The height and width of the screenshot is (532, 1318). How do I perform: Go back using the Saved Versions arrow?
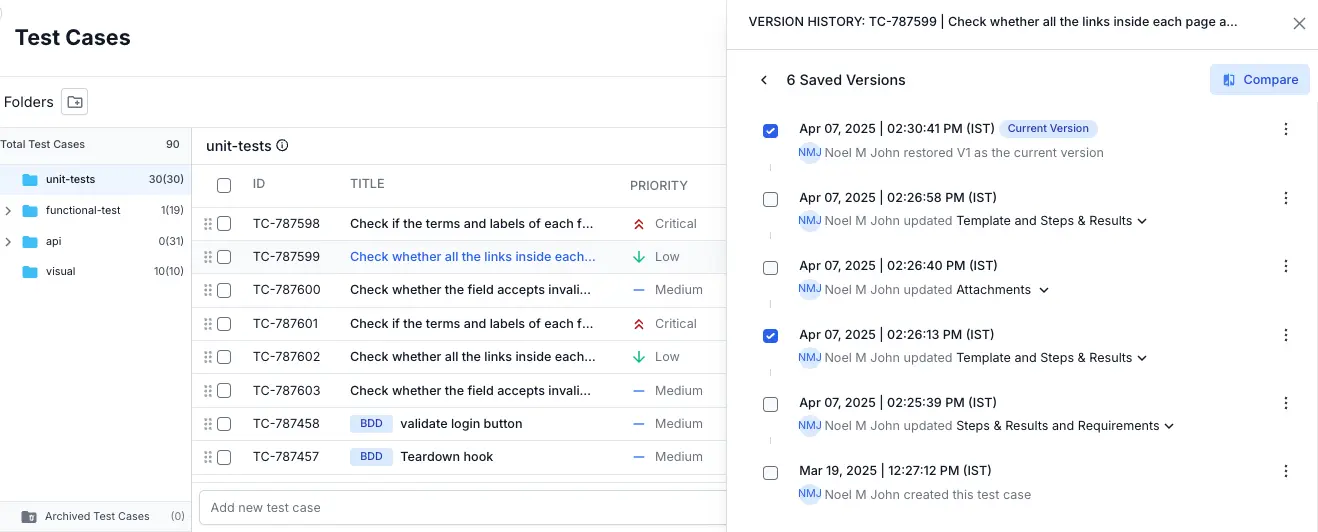764,80
